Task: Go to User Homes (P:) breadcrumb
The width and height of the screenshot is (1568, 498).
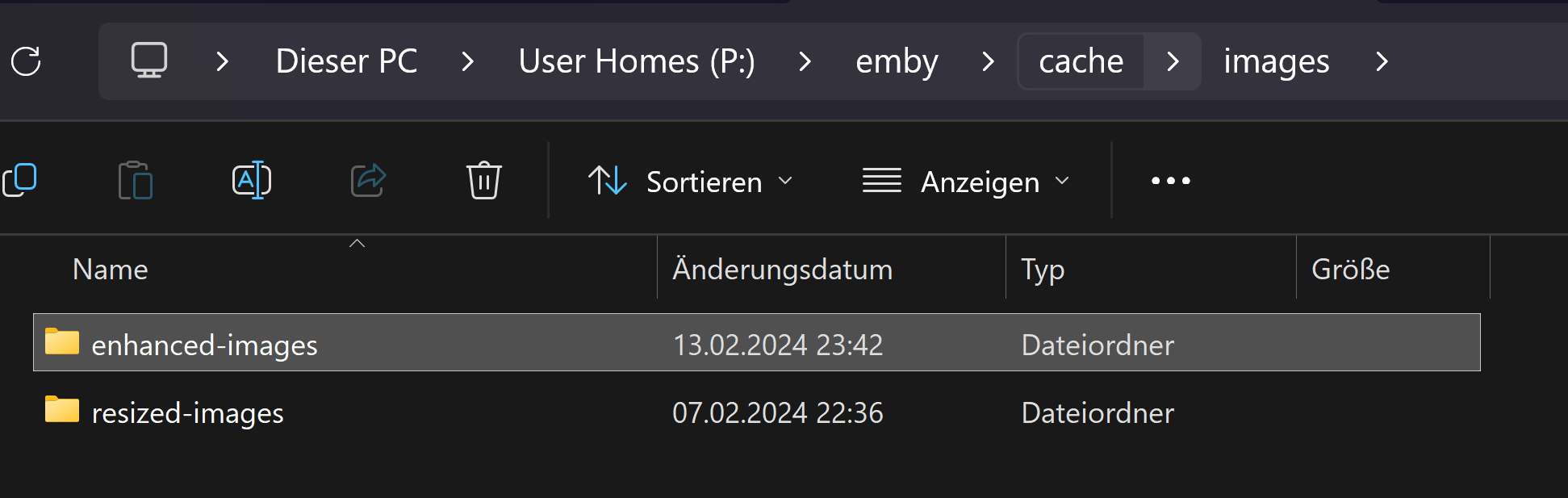Action: (637, 61)
